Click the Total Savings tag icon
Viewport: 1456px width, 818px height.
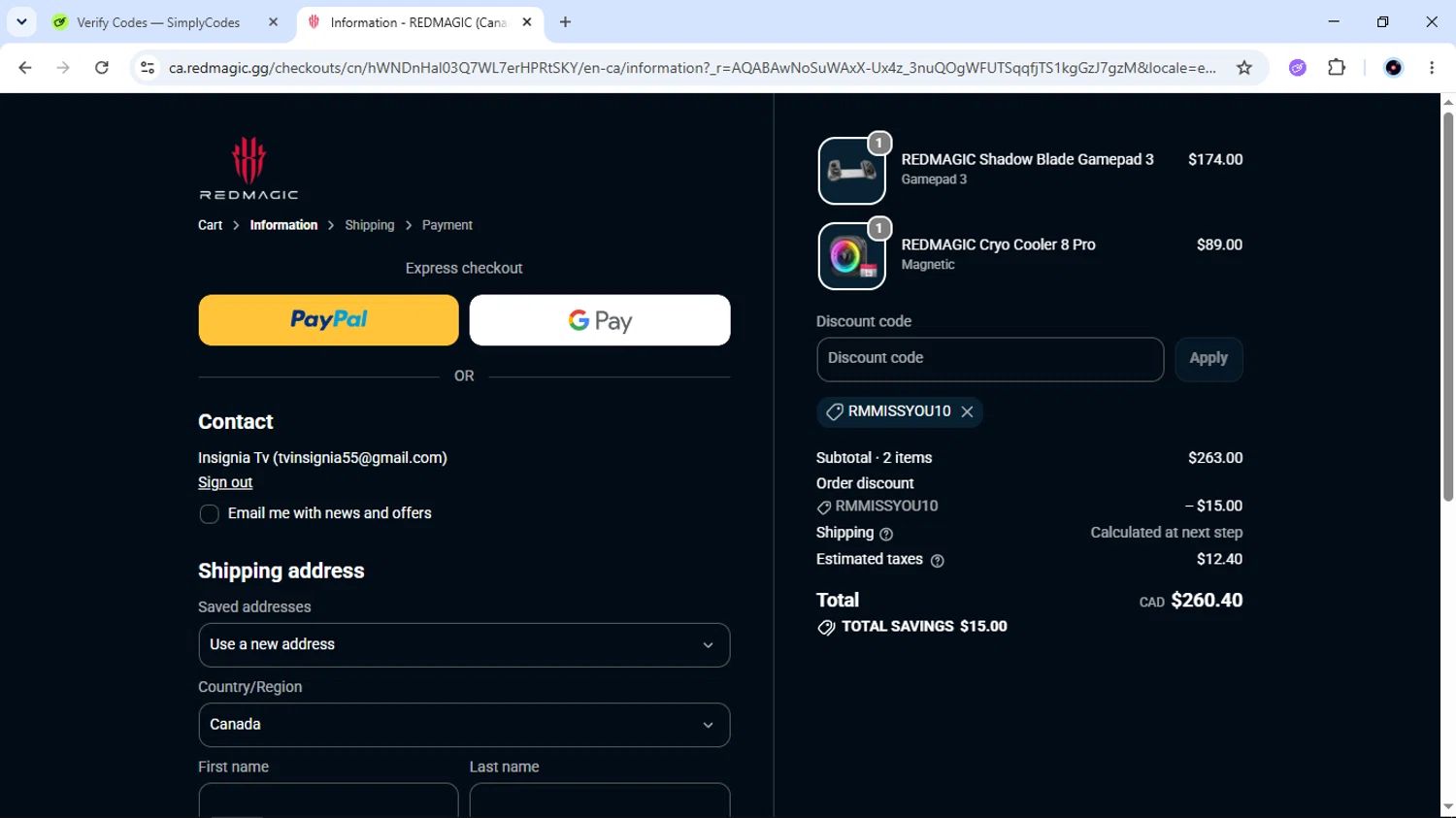click(826, 628)
